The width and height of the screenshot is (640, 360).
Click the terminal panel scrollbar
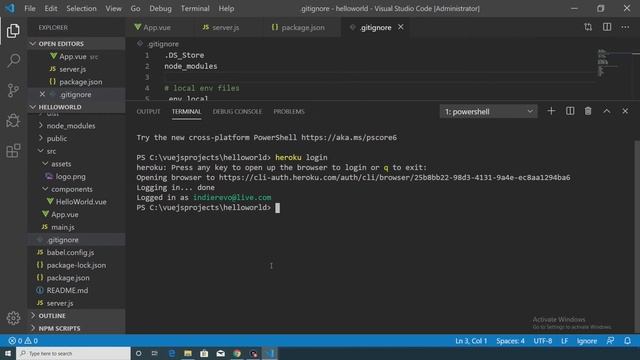pos(637,237)
